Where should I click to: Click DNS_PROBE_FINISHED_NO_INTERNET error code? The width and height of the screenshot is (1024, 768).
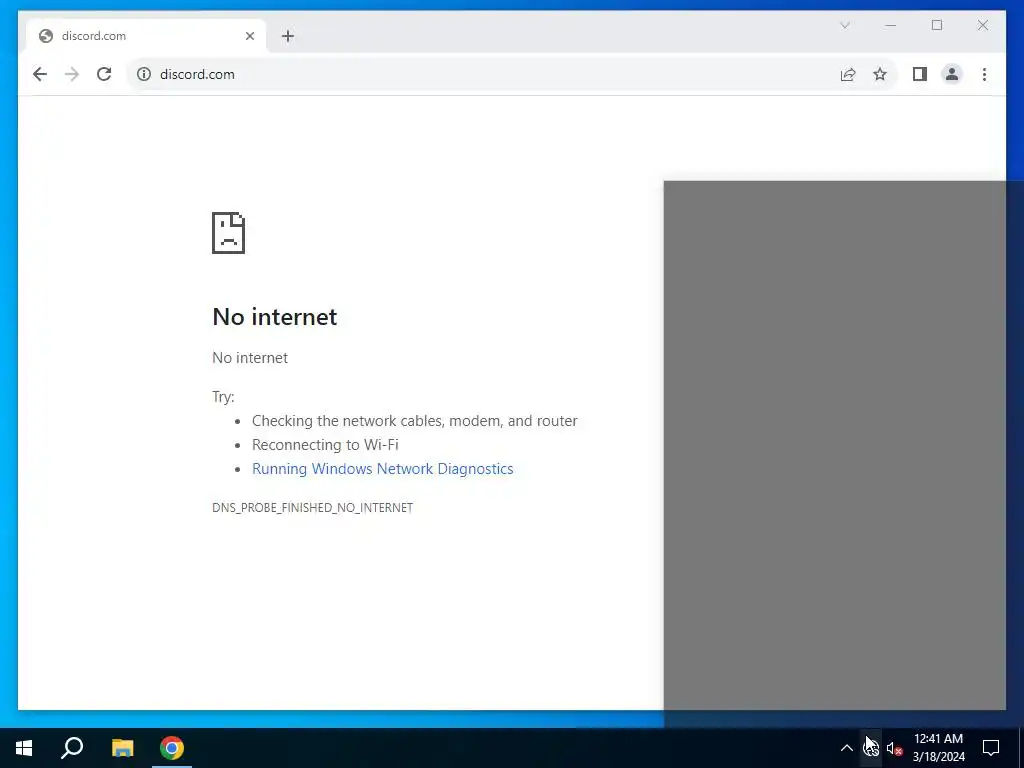[x=312, y=507]
